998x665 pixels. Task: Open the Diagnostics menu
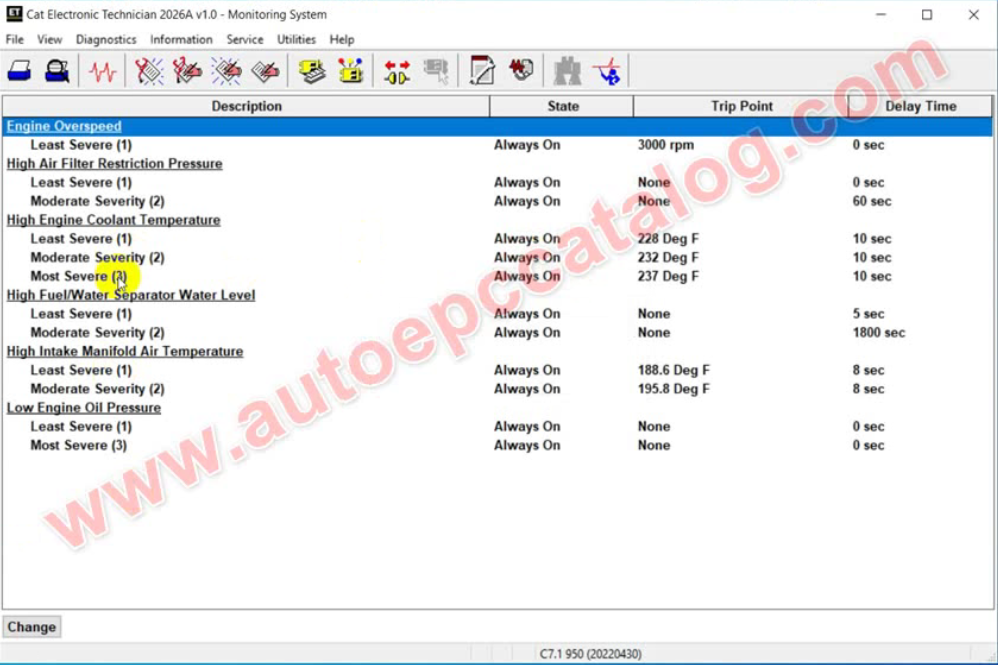pos(106,39)
